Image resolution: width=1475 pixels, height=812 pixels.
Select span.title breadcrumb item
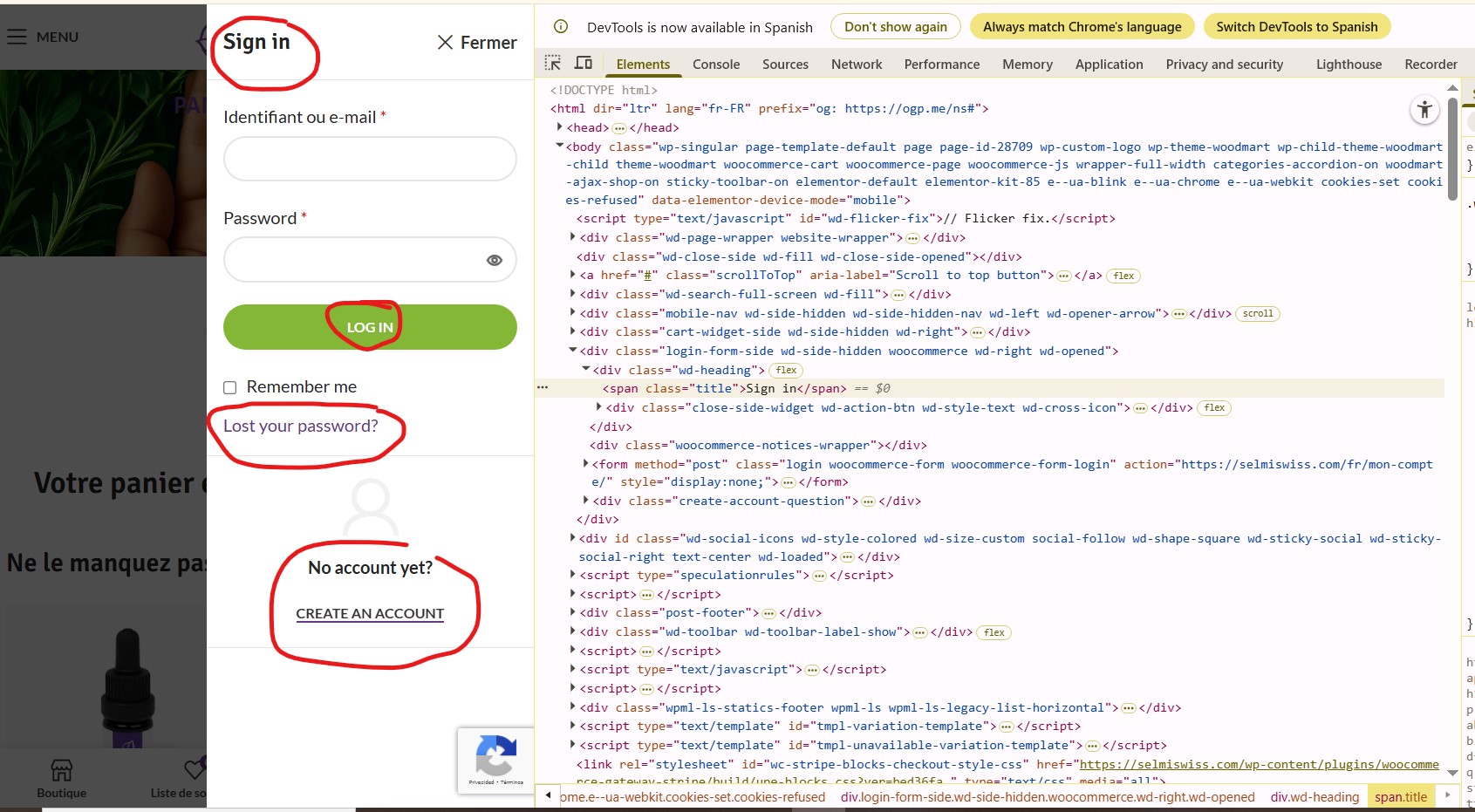[x=1401, y=796]
